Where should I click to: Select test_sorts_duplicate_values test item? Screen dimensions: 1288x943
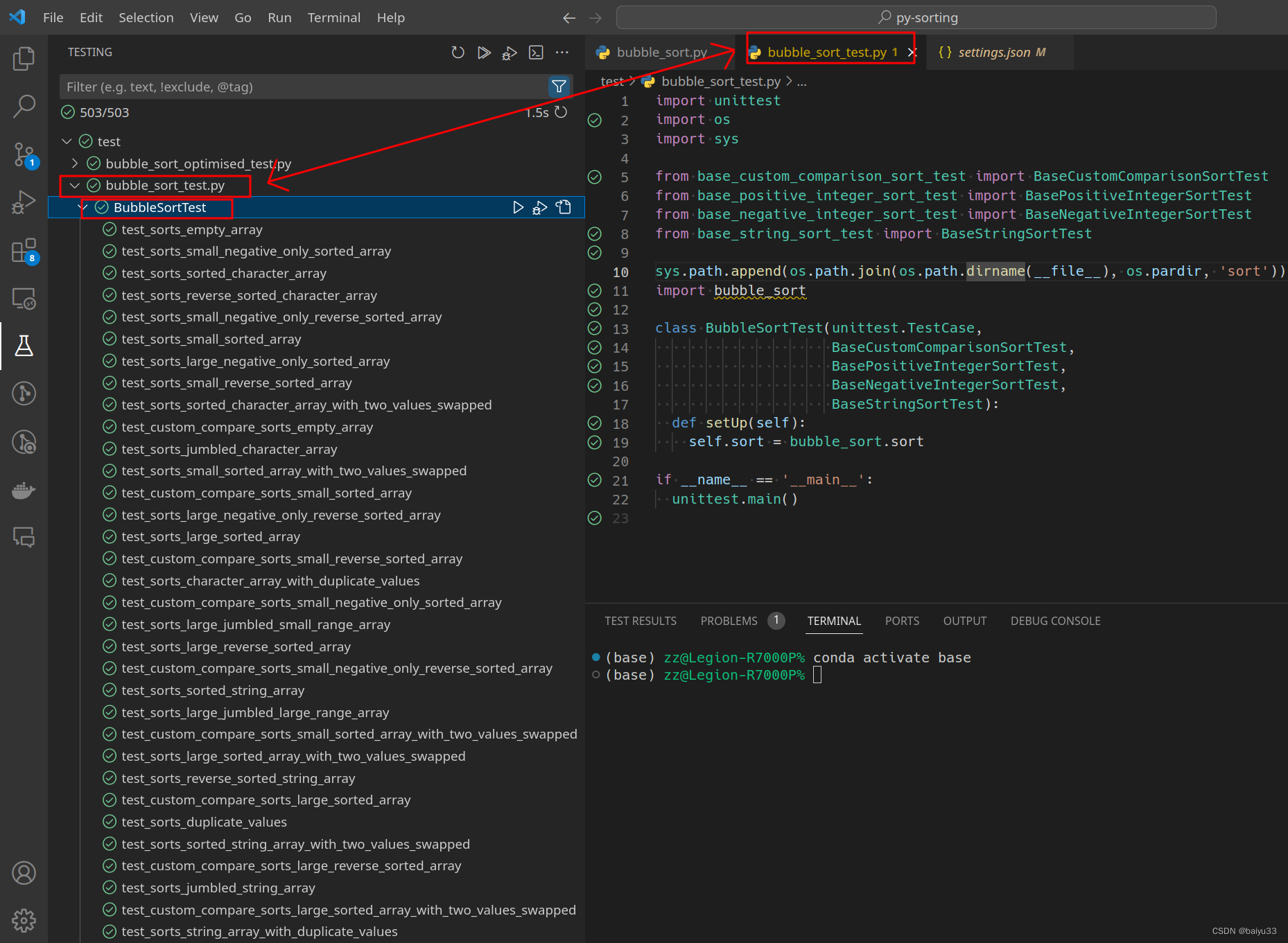pos(204,822)
